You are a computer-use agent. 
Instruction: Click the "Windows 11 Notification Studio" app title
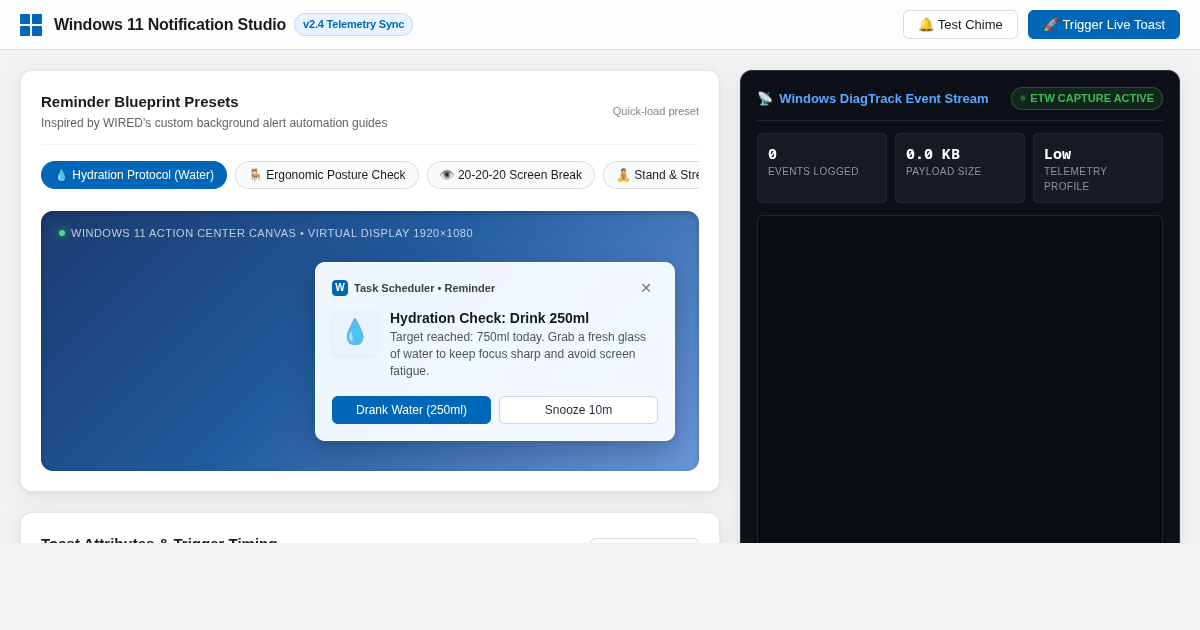coord(170,25)
